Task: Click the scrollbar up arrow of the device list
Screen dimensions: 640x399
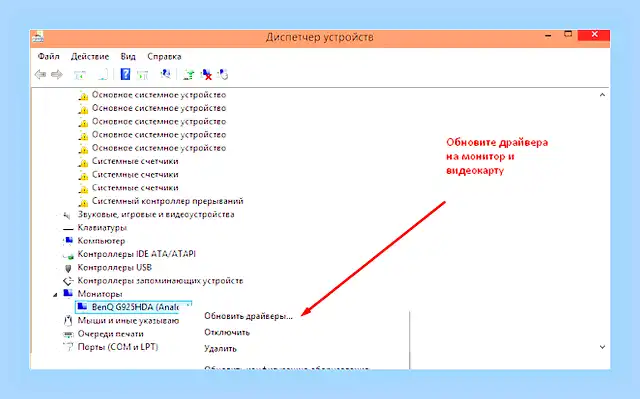Action: click(x=602, y=95)
